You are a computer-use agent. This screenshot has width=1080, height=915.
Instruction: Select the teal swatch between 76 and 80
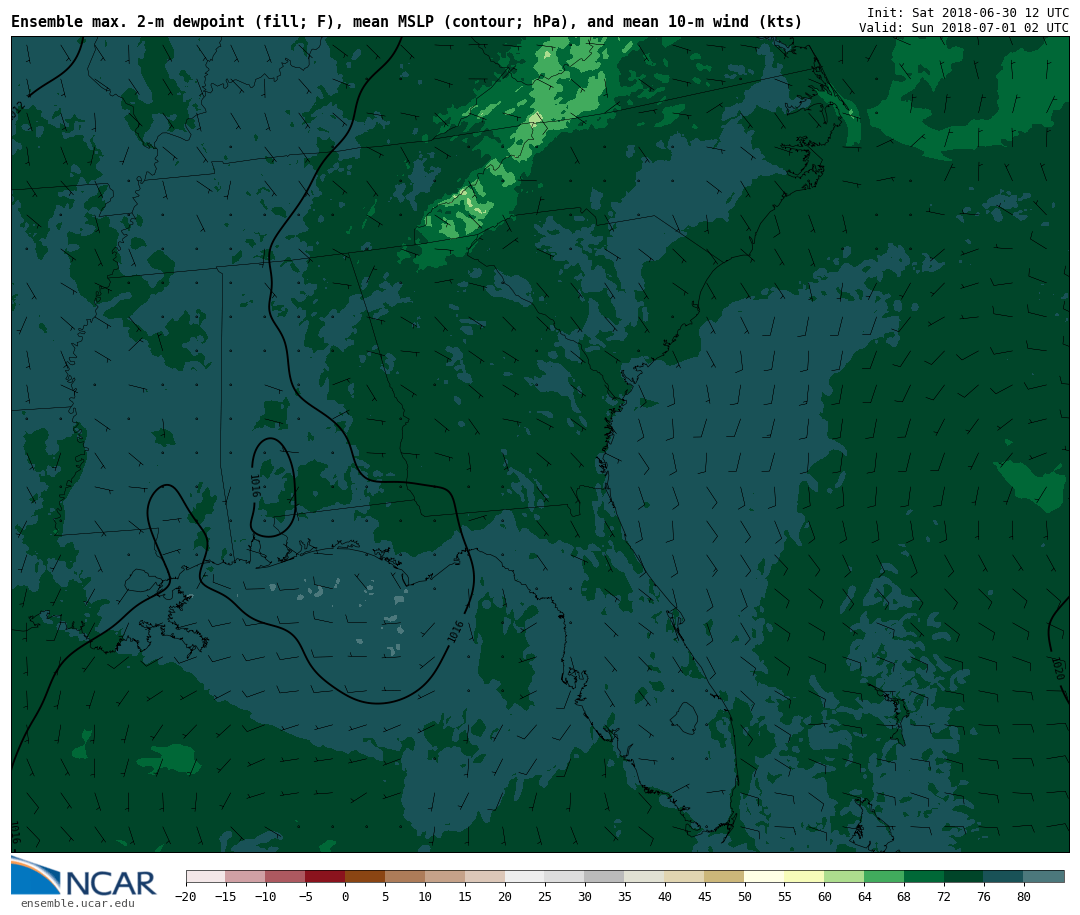coord(1003,877)
